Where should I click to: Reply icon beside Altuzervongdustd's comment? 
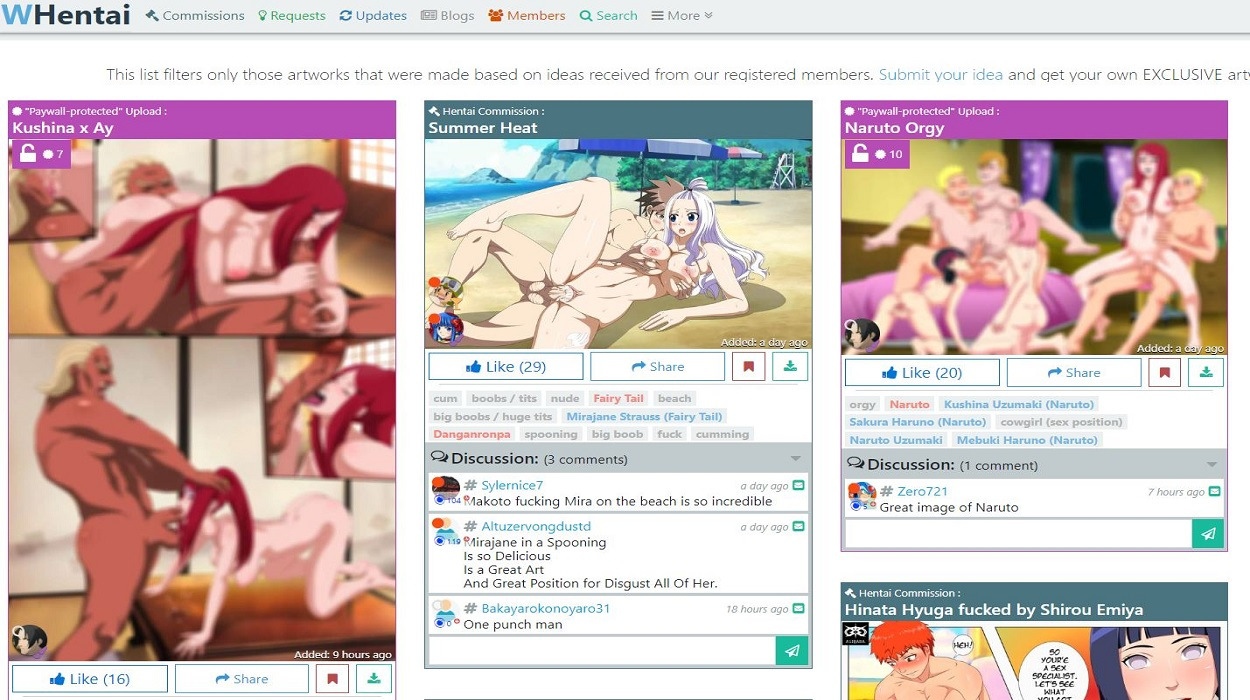click(x=799, y=527)
